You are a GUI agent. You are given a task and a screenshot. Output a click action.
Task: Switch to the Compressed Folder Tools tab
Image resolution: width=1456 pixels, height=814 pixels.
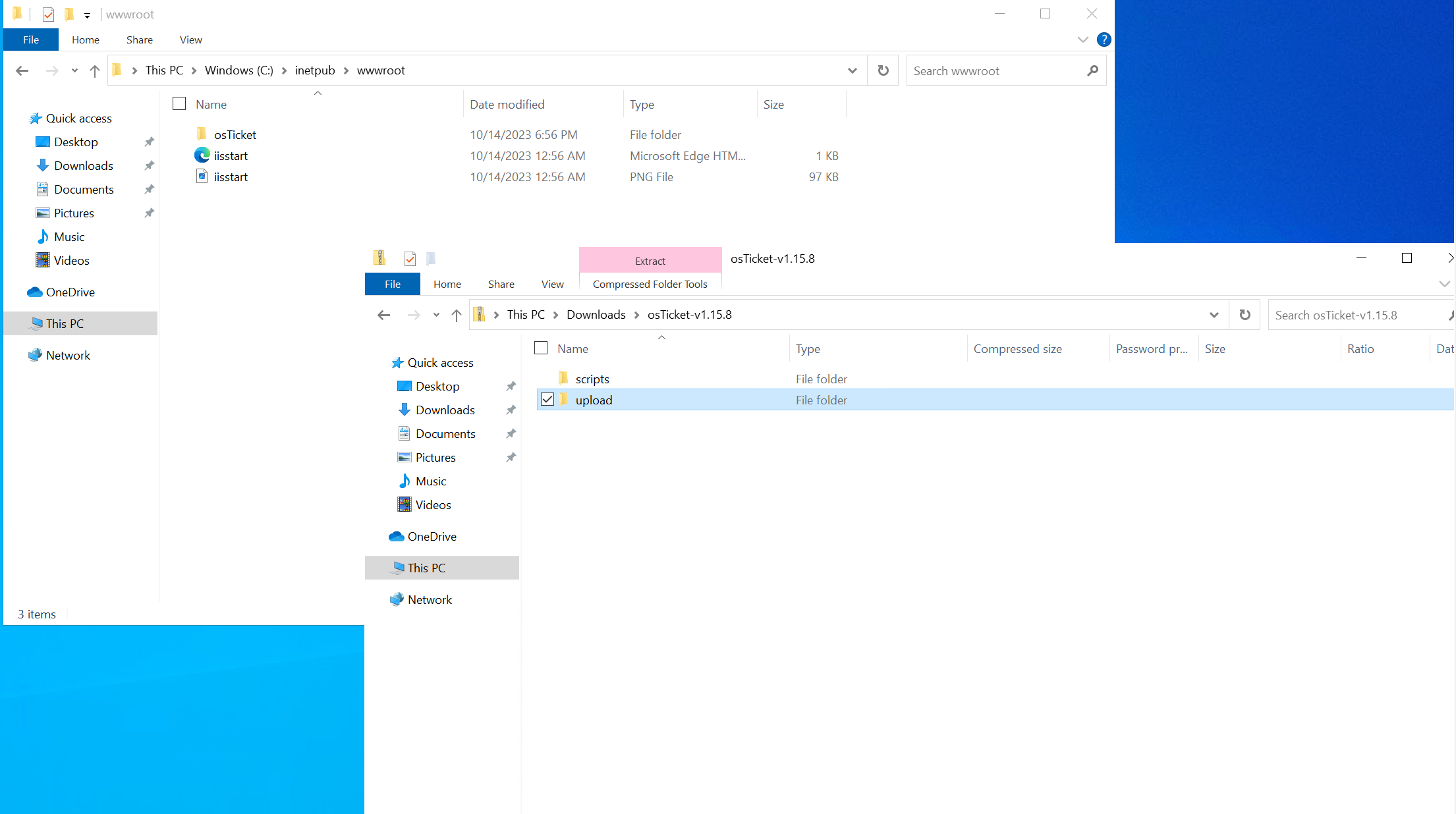(650, 284)
